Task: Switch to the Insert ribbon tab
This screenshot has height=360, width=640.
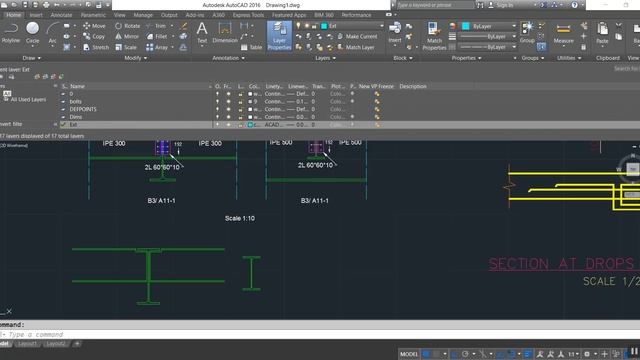Action: coord(36,15)
